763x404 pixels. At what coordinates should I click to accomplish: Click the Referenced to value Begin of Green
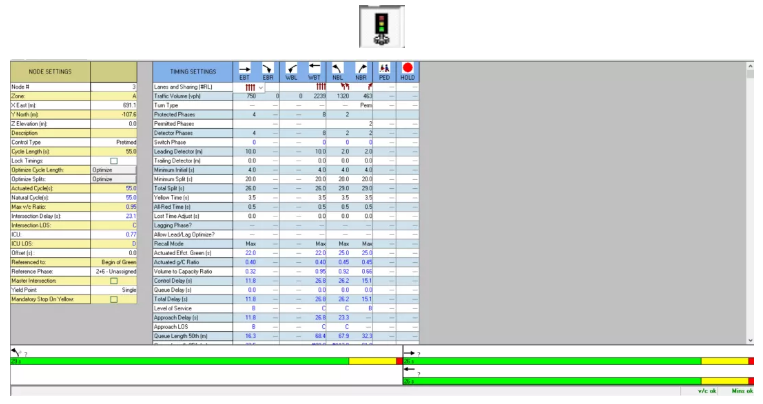pos(113,262)
